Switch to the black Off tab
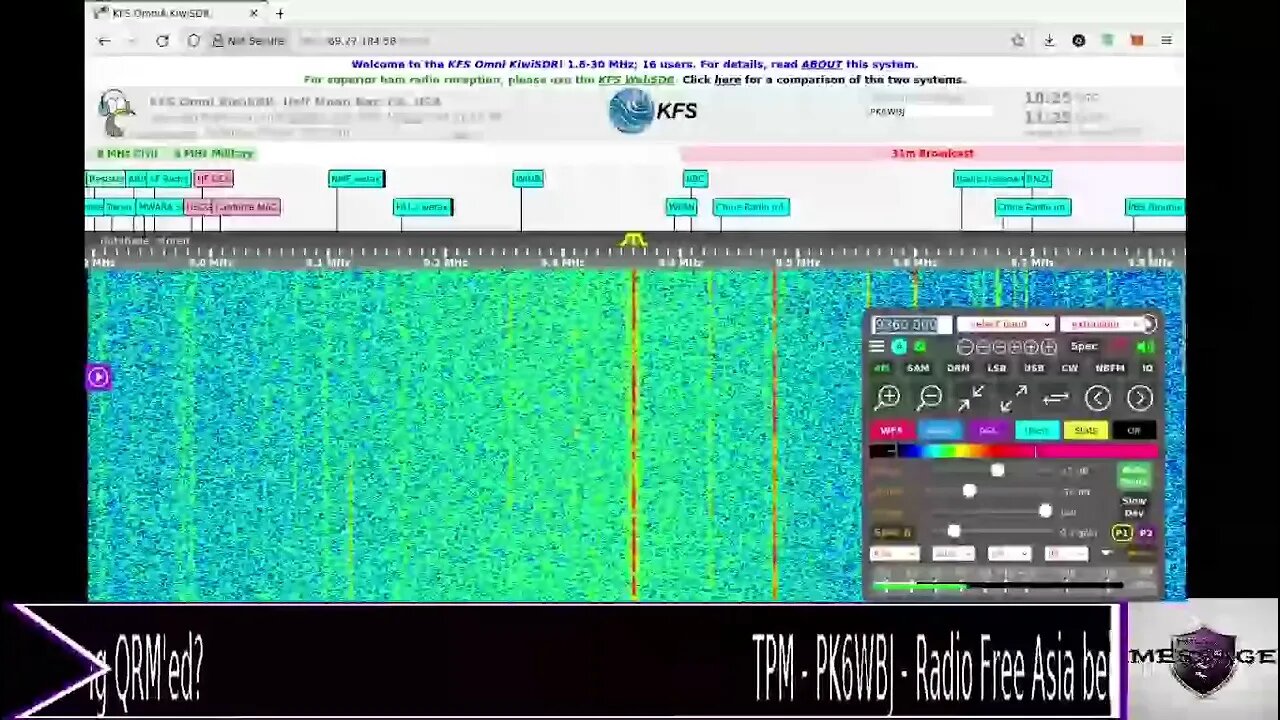 [1134, 431]
